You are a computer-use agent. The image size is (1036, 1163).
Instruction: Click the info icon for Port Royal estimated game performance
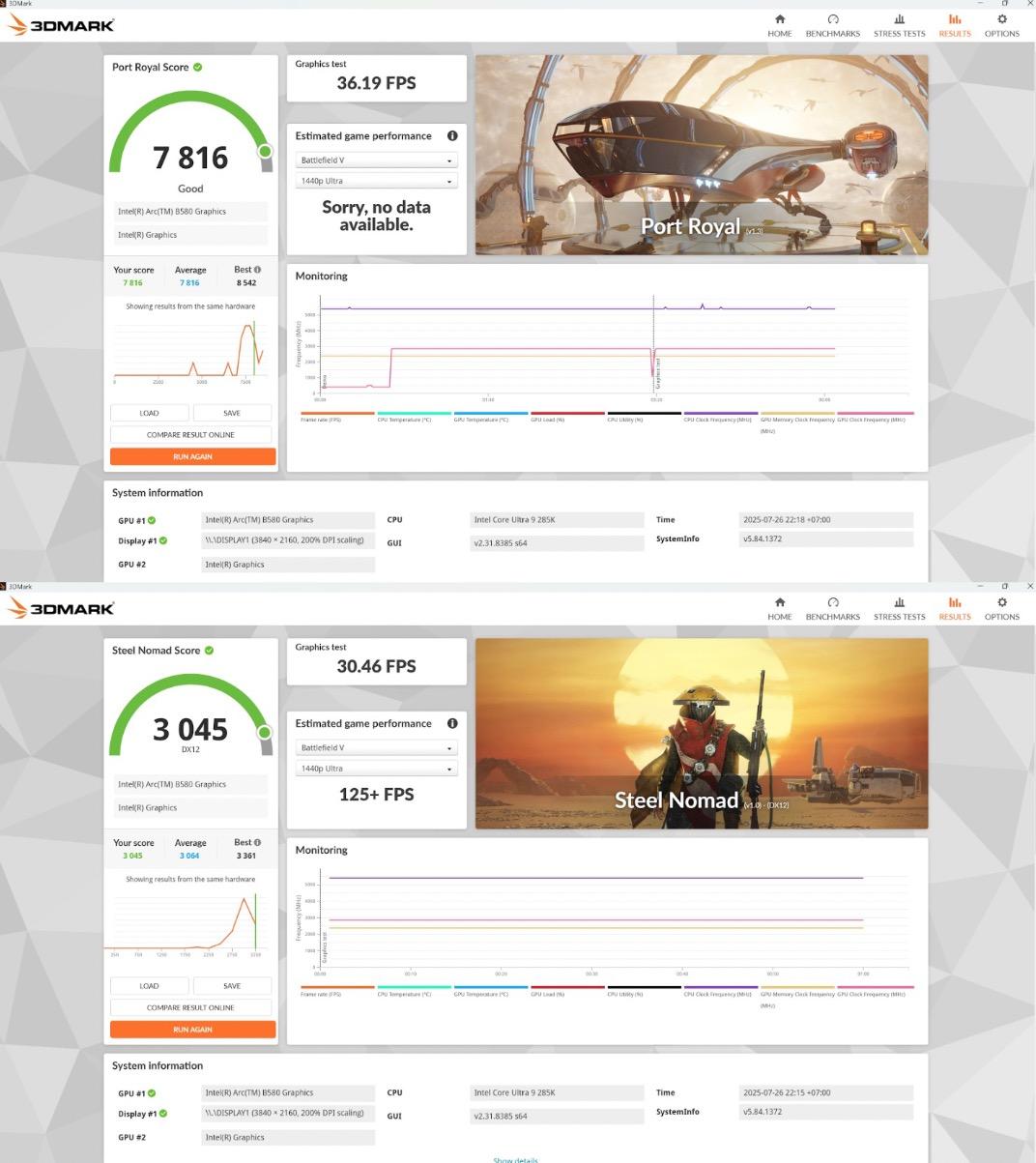pyautogui.click(x=452, y=136)
